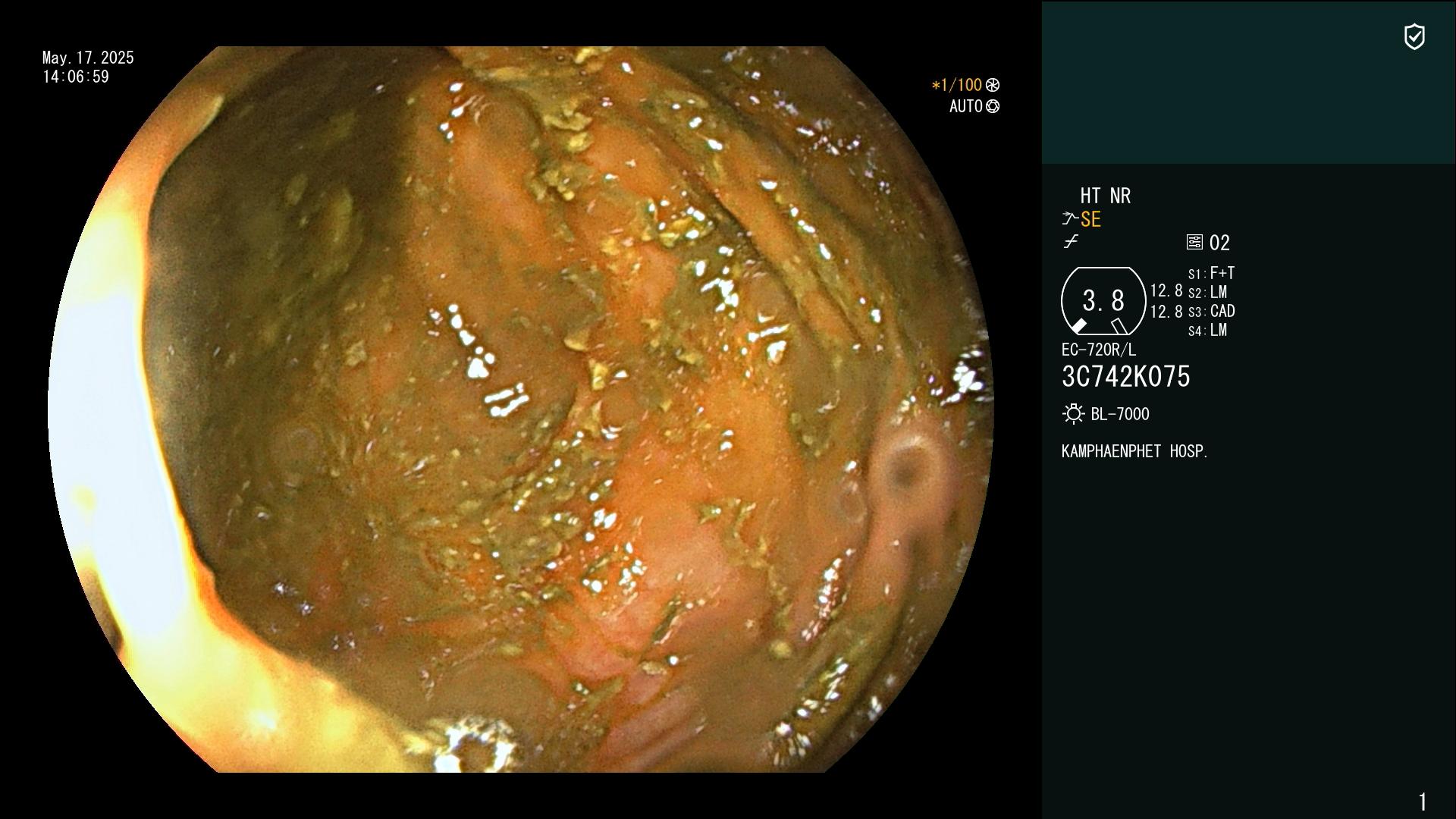Click the date May. 17. 2025

tap(88, 58)
